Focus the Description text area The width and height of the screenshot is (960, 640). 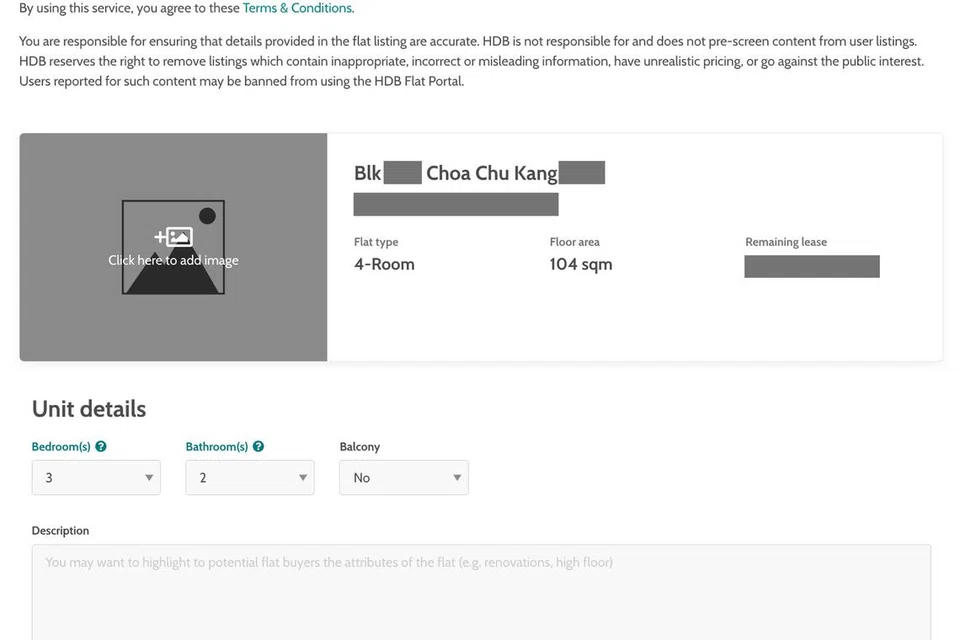(x=481, y=595)
